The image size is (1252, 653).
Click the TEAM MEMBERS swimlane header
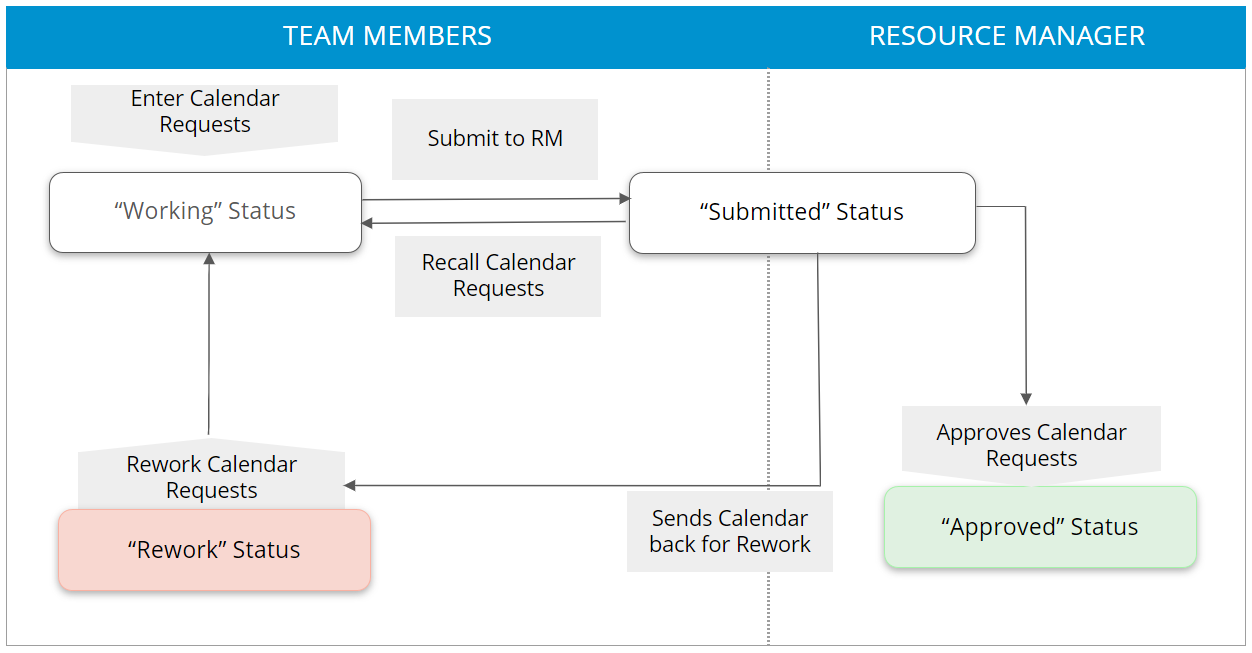[387, 37]
